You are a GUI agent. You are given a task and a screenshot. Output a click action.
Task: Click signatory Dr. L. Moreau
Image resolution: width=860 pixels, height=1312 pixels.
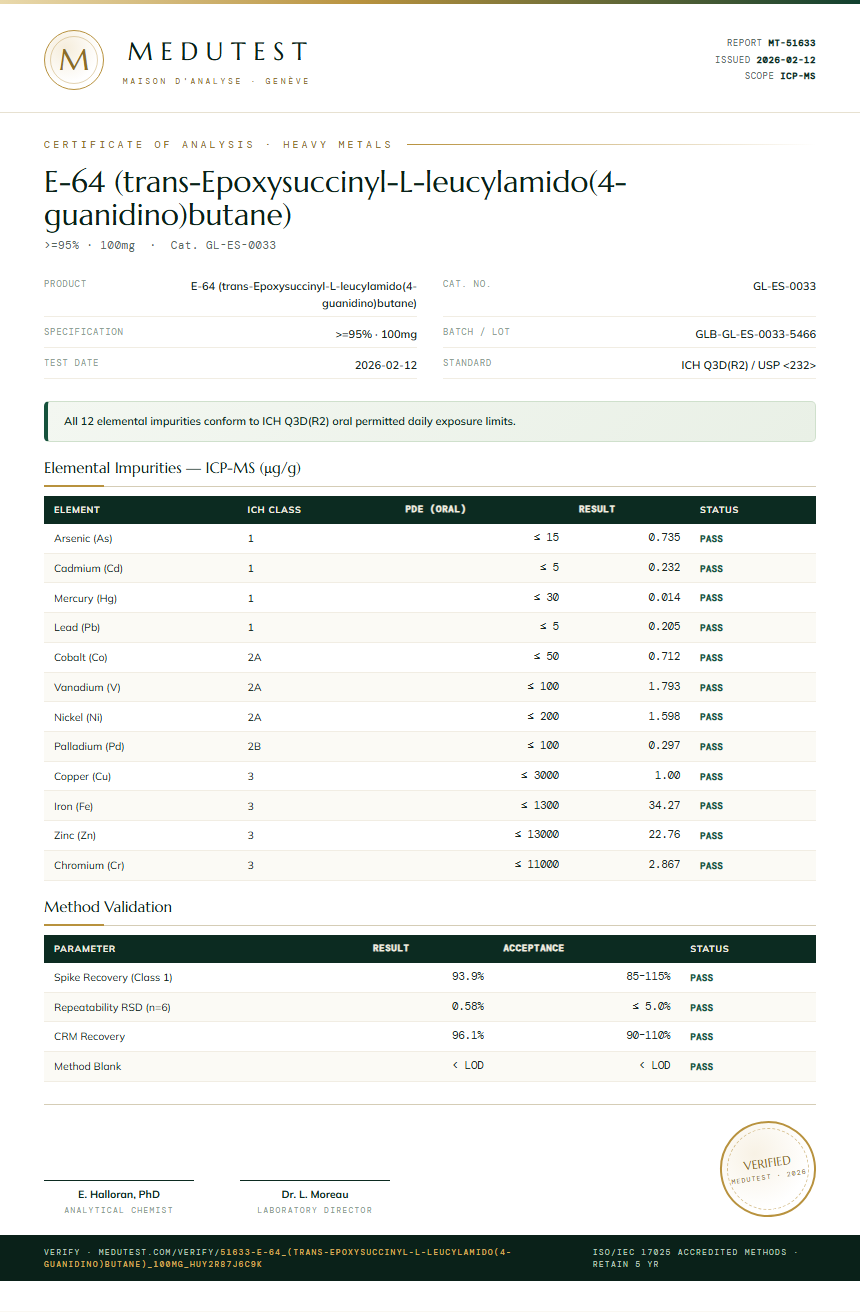pos(315,1194)
